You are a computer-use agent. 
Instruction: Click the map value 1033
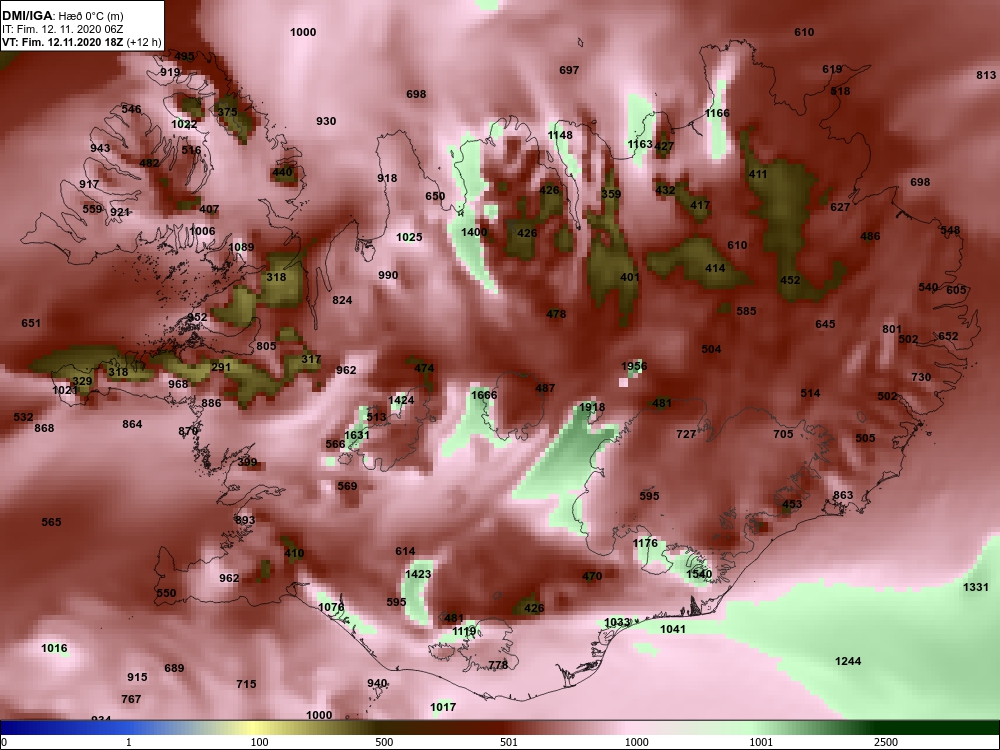(x=617, y=622)
